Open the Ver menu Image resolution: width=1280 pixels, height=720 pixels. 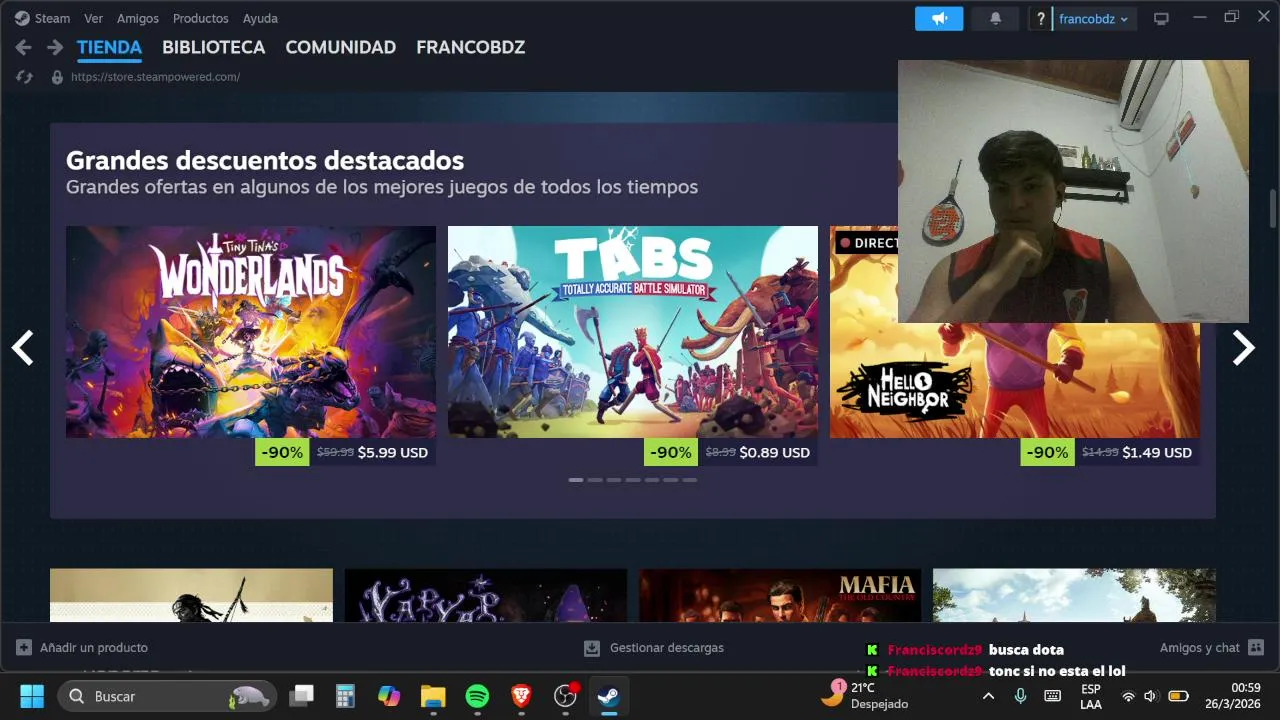pos(93,18)
